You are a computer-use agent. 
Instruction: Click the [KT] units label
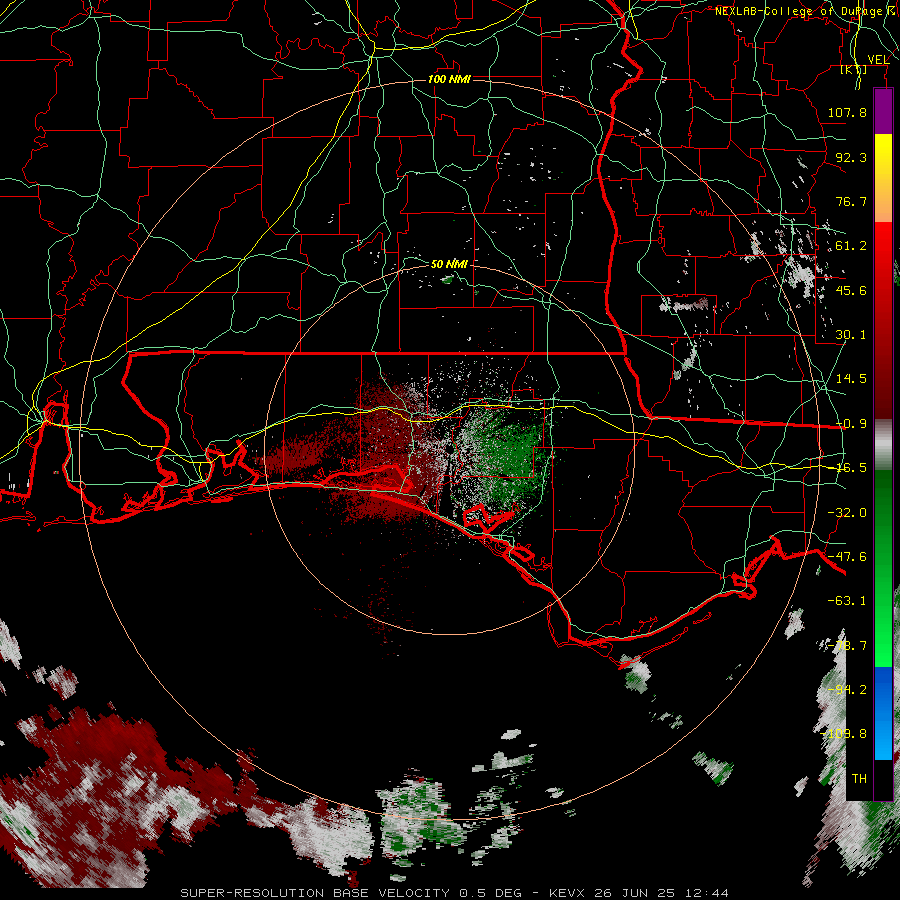(854, 70)
